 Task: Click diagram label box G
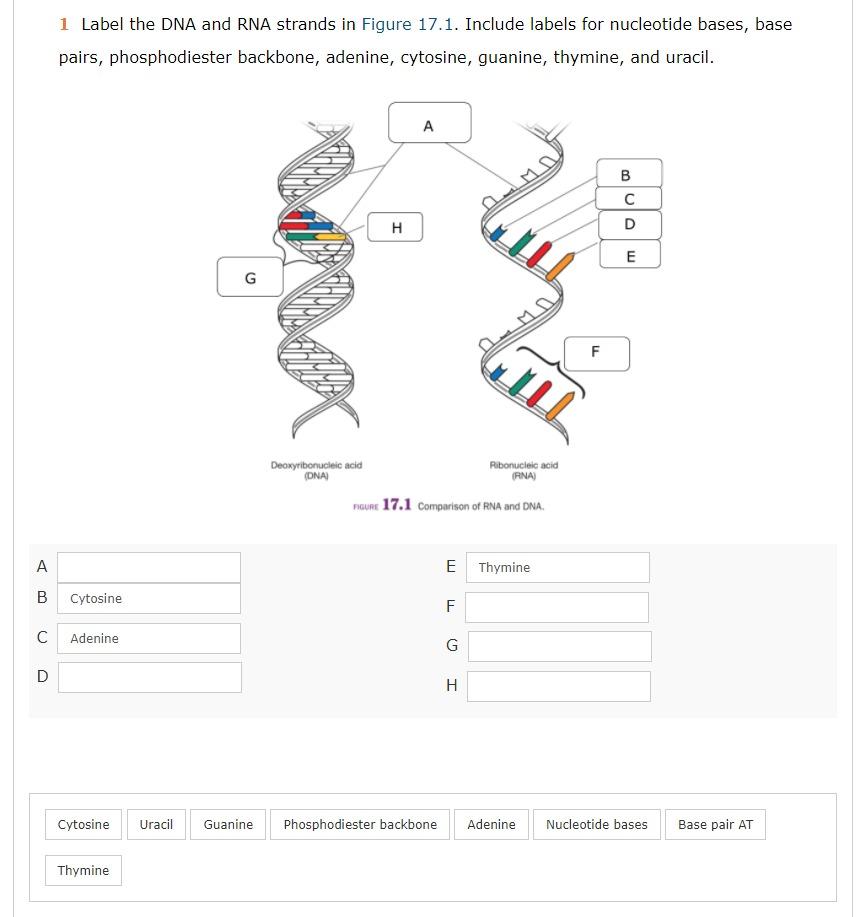click(x=250, y=277)
